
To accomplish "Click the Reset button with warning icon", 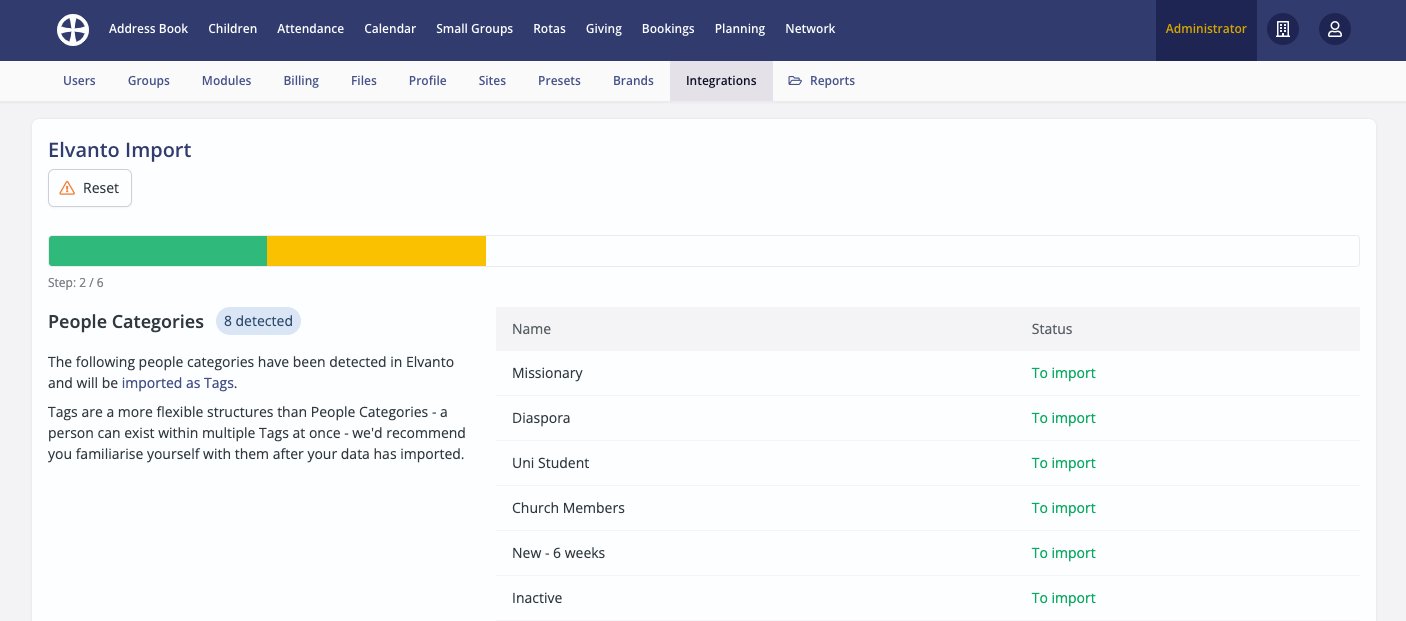I will (x=90, y=188).
